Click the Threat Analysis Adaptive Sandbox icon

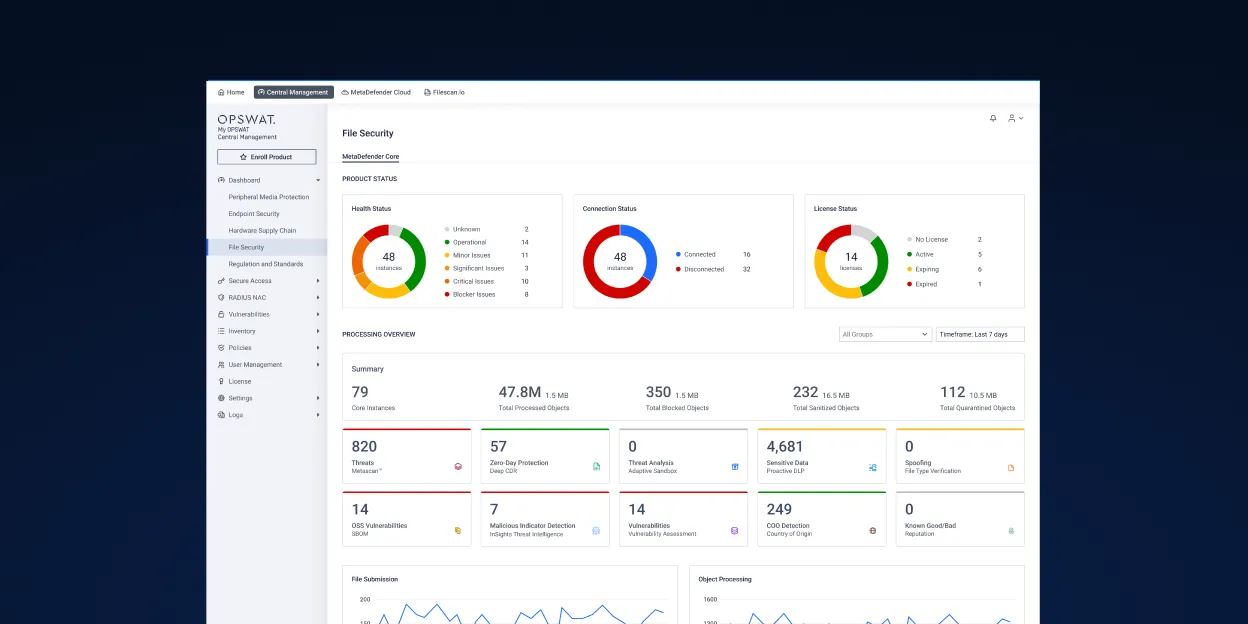735,467
